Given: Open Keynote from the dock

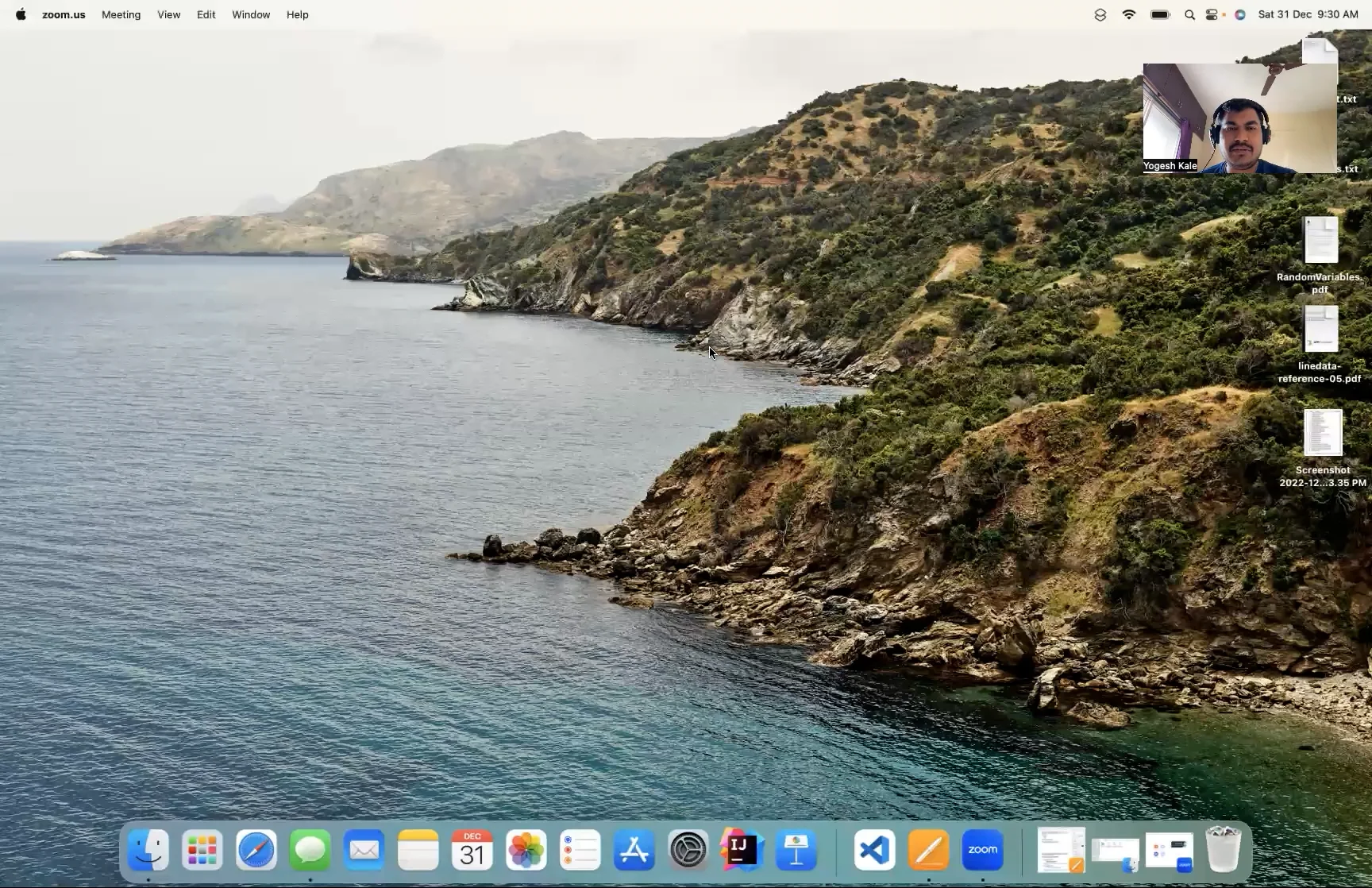Looking at the screenshot, I should tap(796, 850).
